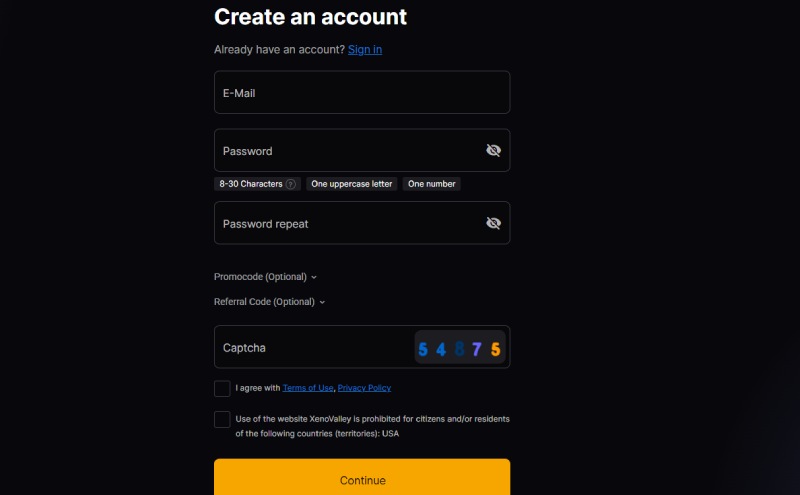Viewport: 800px width, 495px height.
Task: Click the Captcha text input
Action: click(312, 348)
